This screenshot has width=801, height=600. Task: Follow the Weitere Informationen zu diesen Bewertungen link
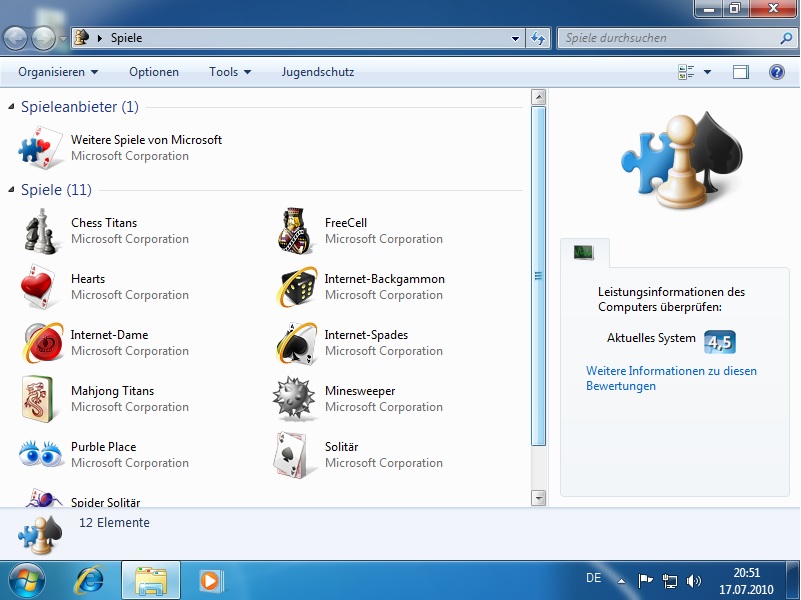[x=670, y=378]
